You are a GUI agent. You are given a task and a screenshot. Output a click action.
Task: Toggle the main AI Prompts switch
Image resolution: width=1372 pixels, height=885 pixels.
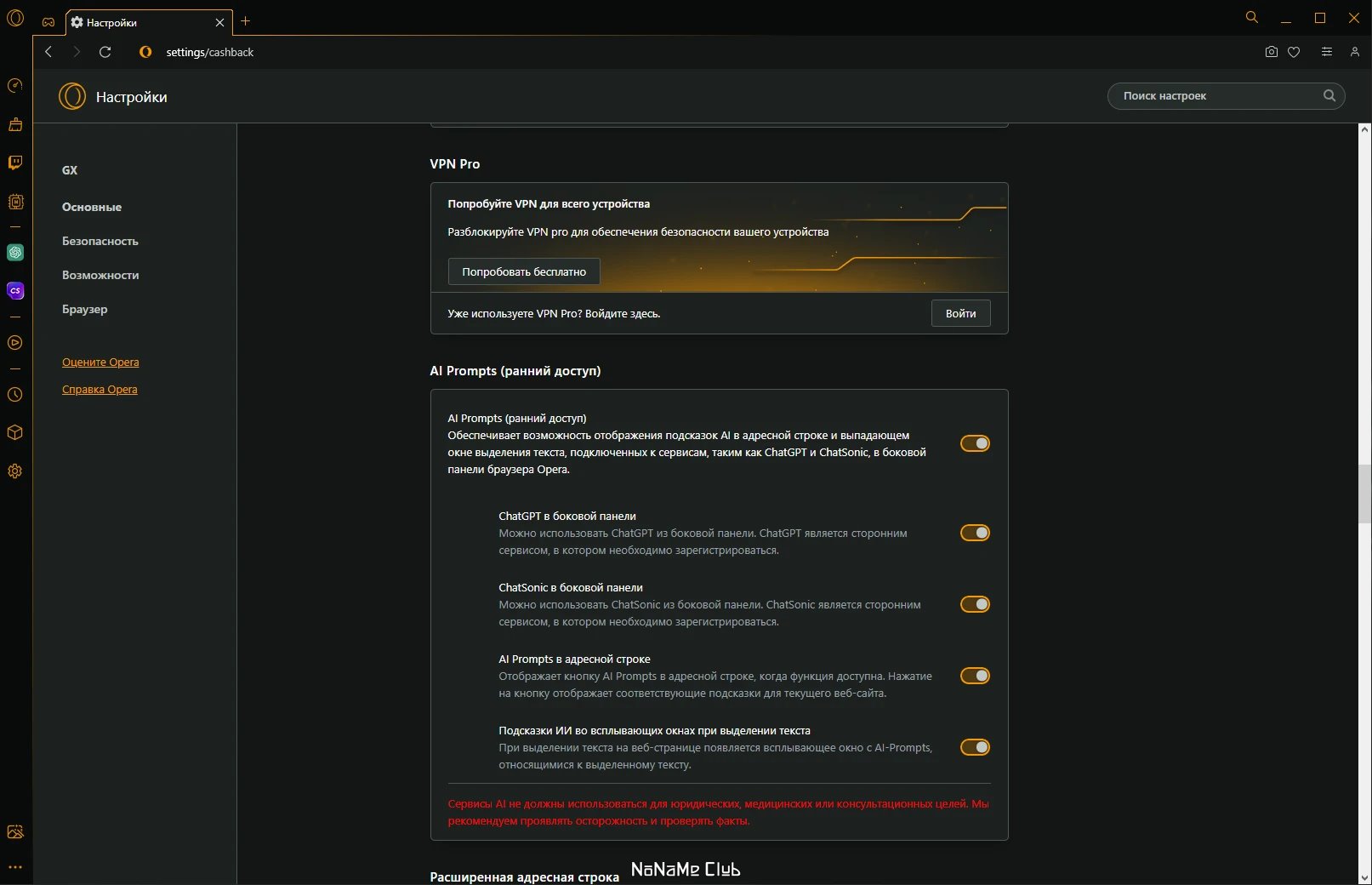(975, 443)
